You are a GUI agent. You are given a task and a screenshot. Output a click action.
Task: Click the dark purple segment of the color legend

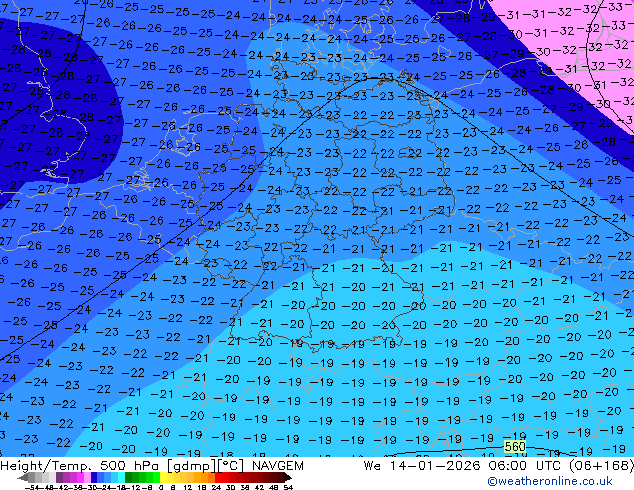pos(59,478)
